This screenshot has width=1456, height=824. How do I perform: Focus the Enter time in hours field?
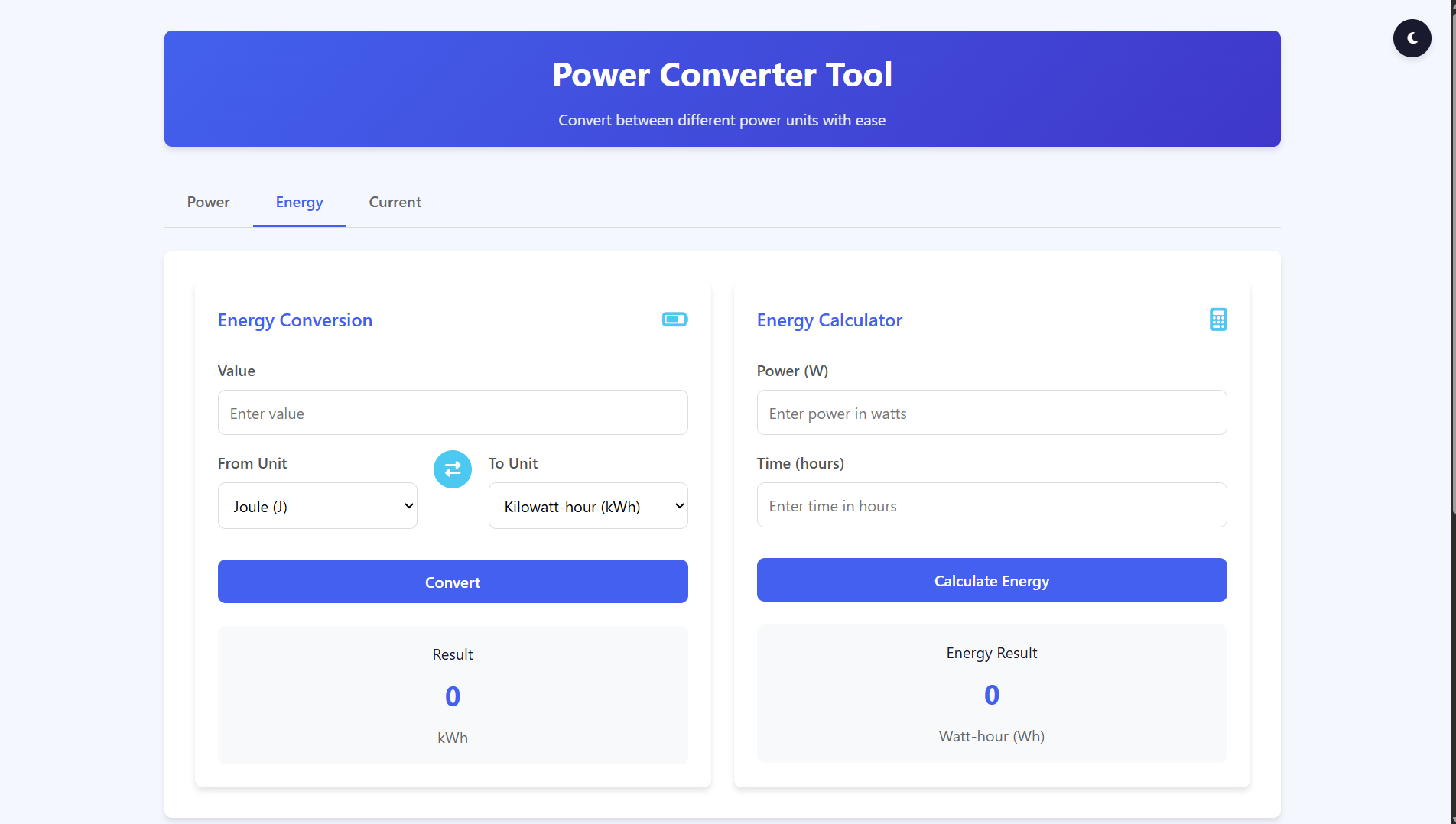coord(992,505)
